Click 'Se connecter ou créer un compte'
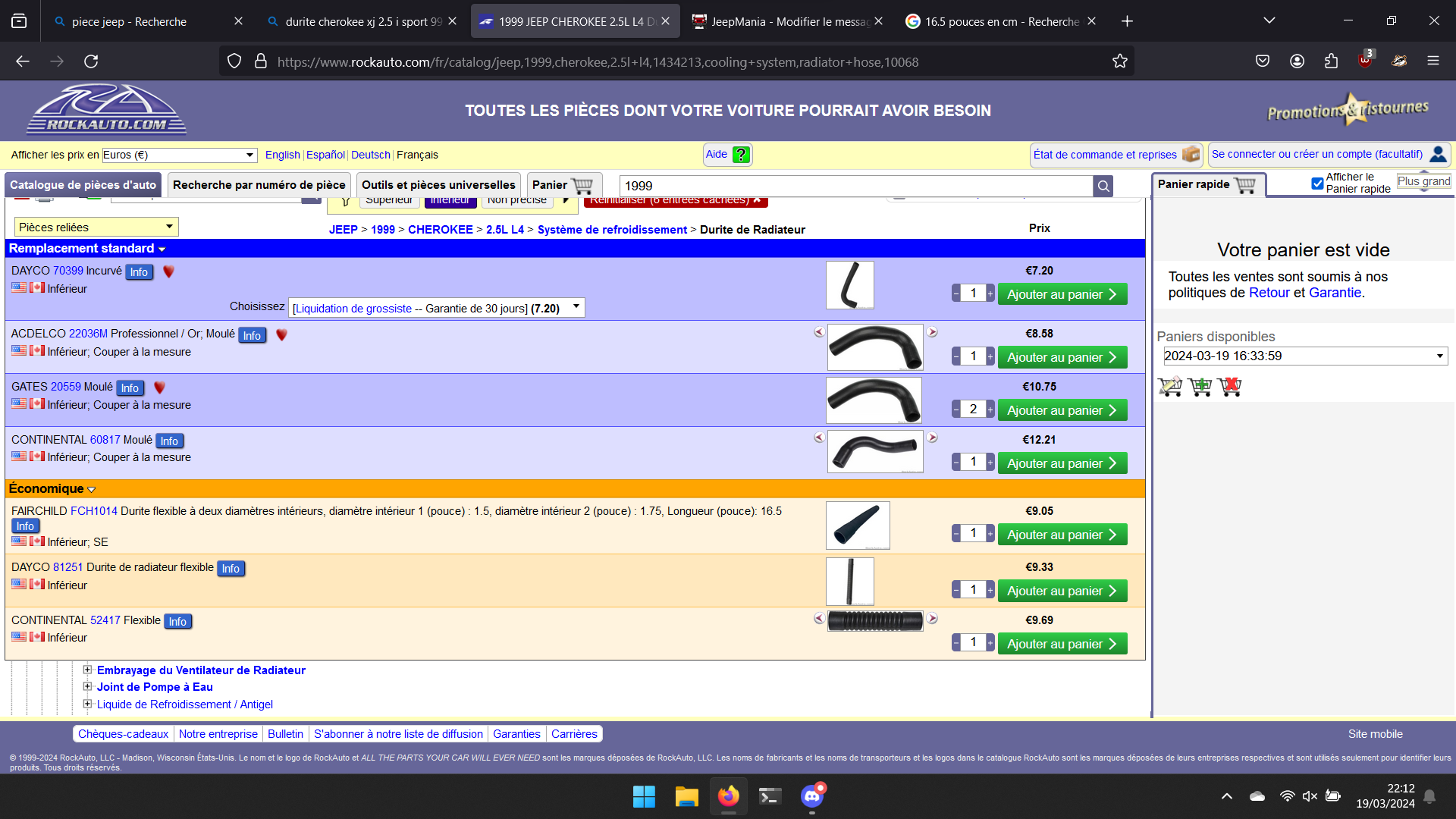Image resolution: width=1456 pixels, height=819 pixels. (x=1329, y=154)
